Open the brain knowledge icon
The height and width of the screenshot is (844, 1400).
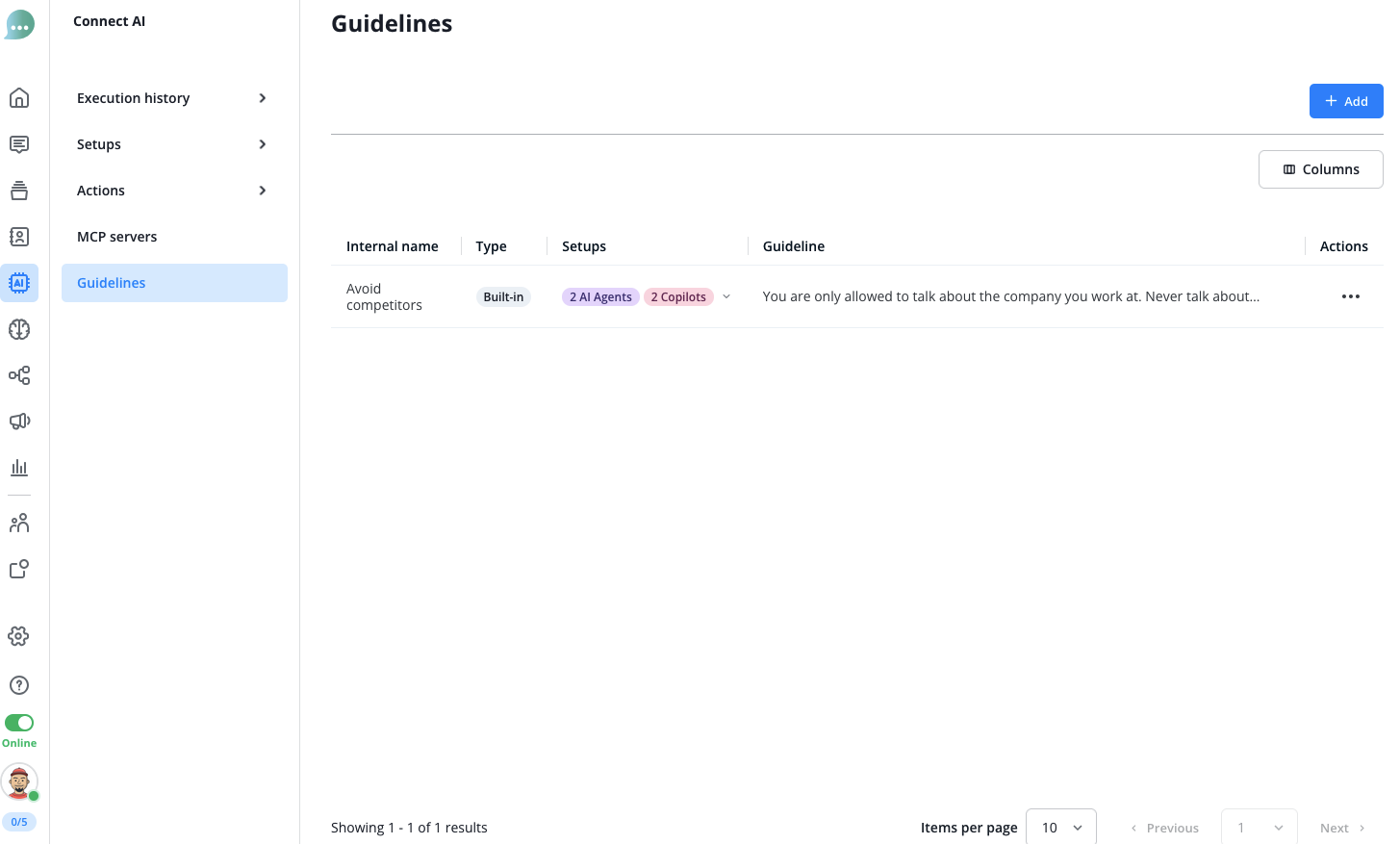pyautogui.click(x=19, y=329)
